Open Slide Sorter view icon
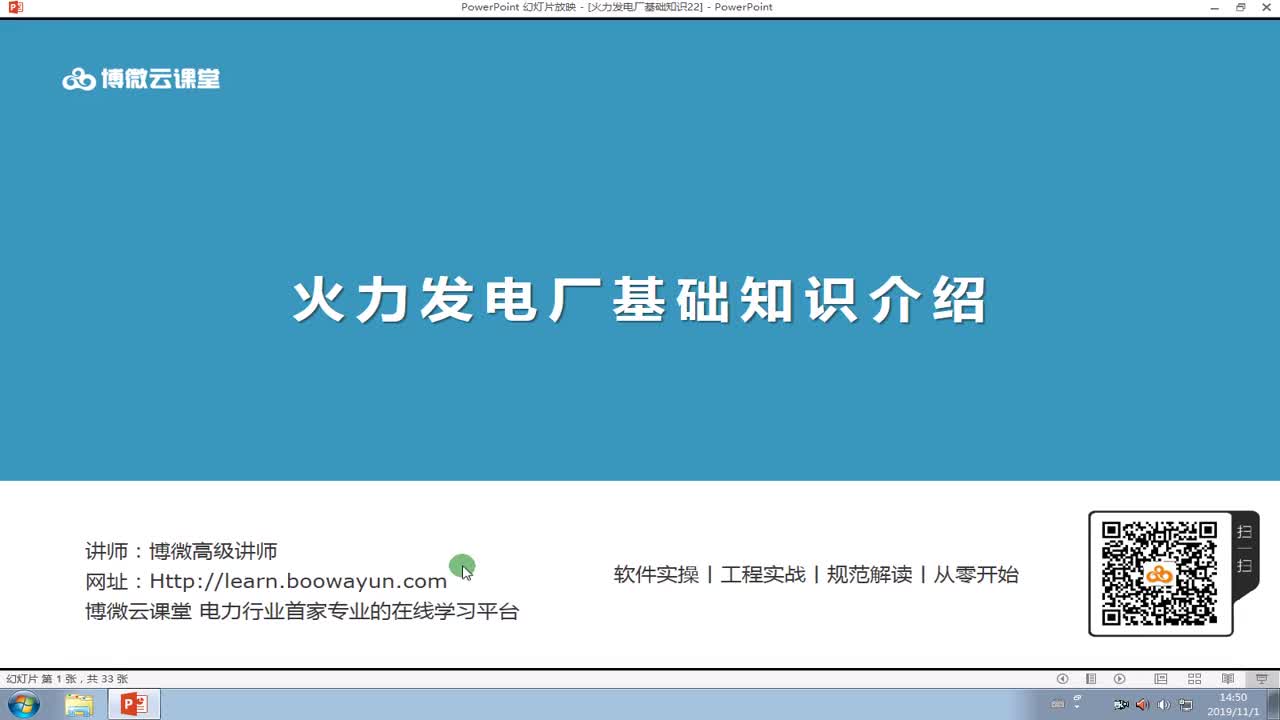 pos(1194,679)
